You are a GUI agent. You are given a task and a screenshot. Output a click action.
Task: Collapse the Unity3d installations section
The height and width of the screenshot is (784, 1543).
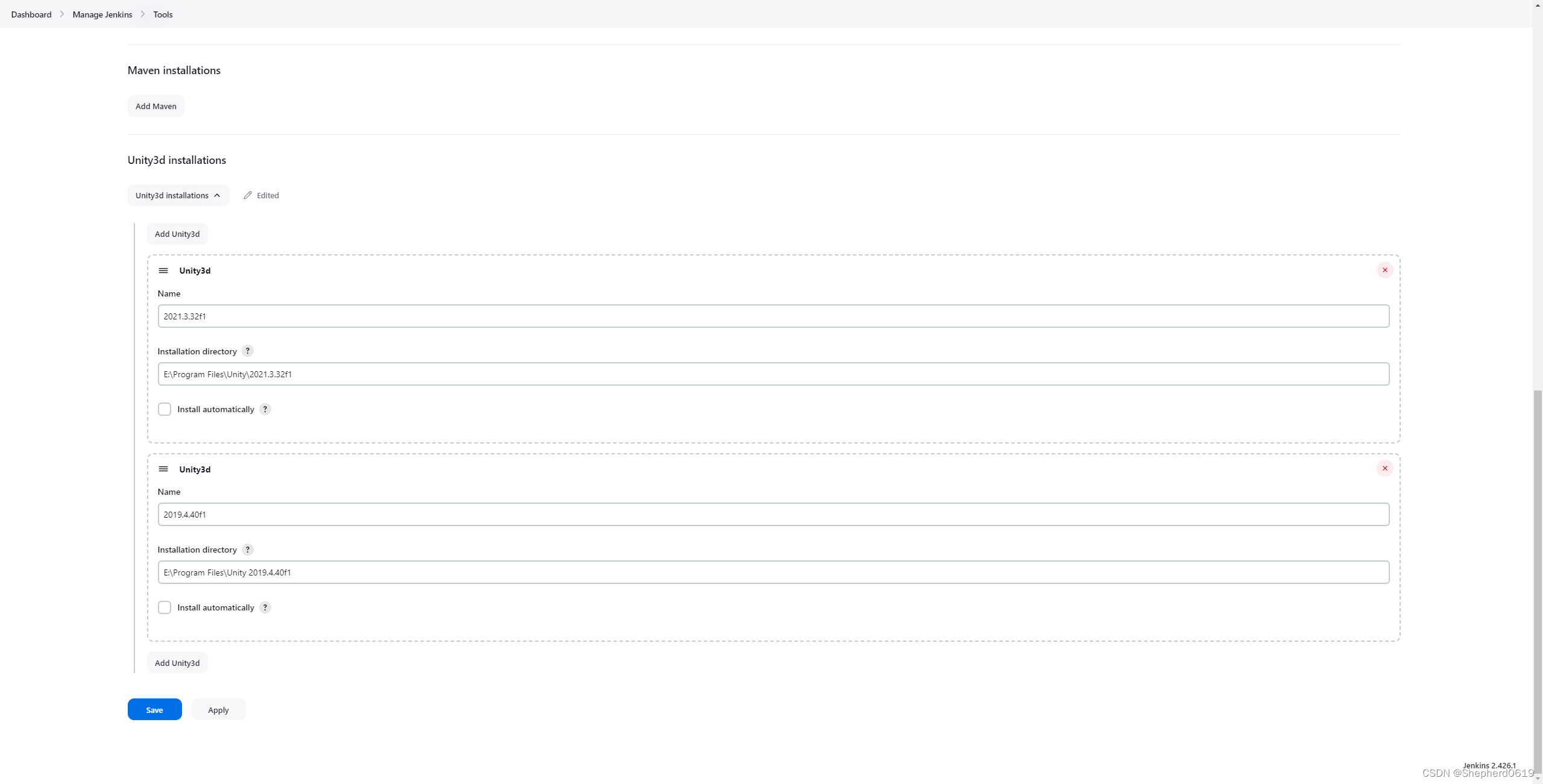[x=178, y=195]
